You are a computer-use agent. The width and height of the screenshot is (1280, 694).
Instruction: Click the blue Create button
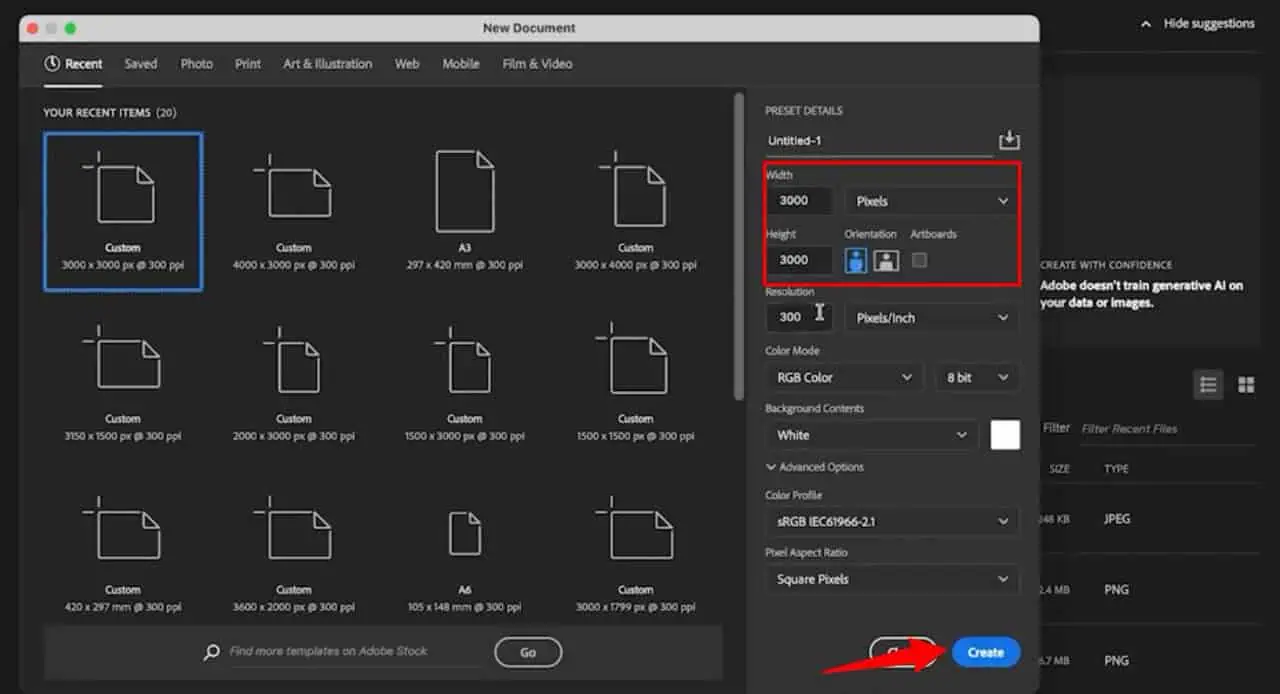(x=986, y=652)
